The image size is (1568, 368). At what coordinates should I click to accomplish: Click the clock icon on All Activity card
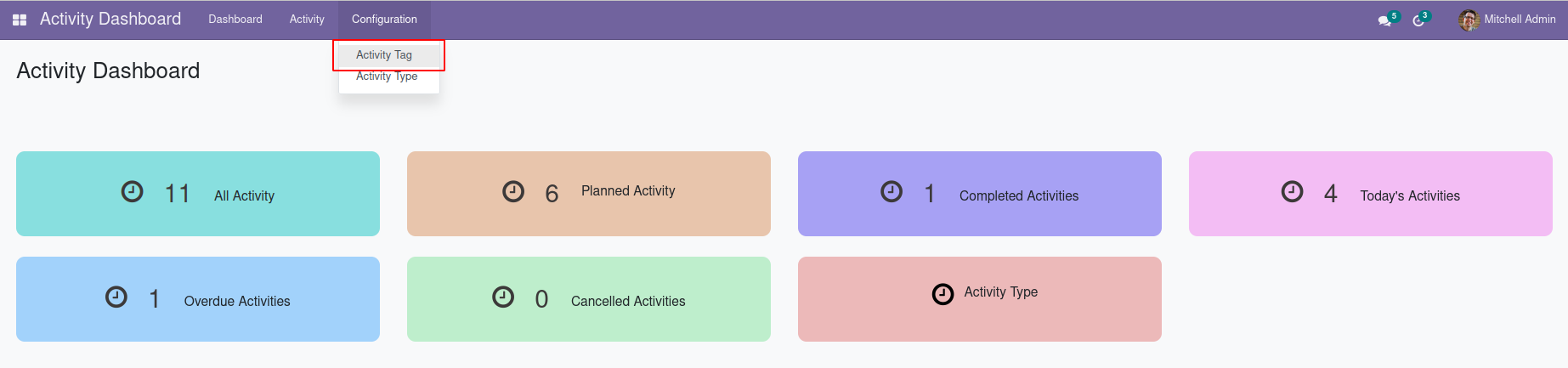[x=133, y=192]
